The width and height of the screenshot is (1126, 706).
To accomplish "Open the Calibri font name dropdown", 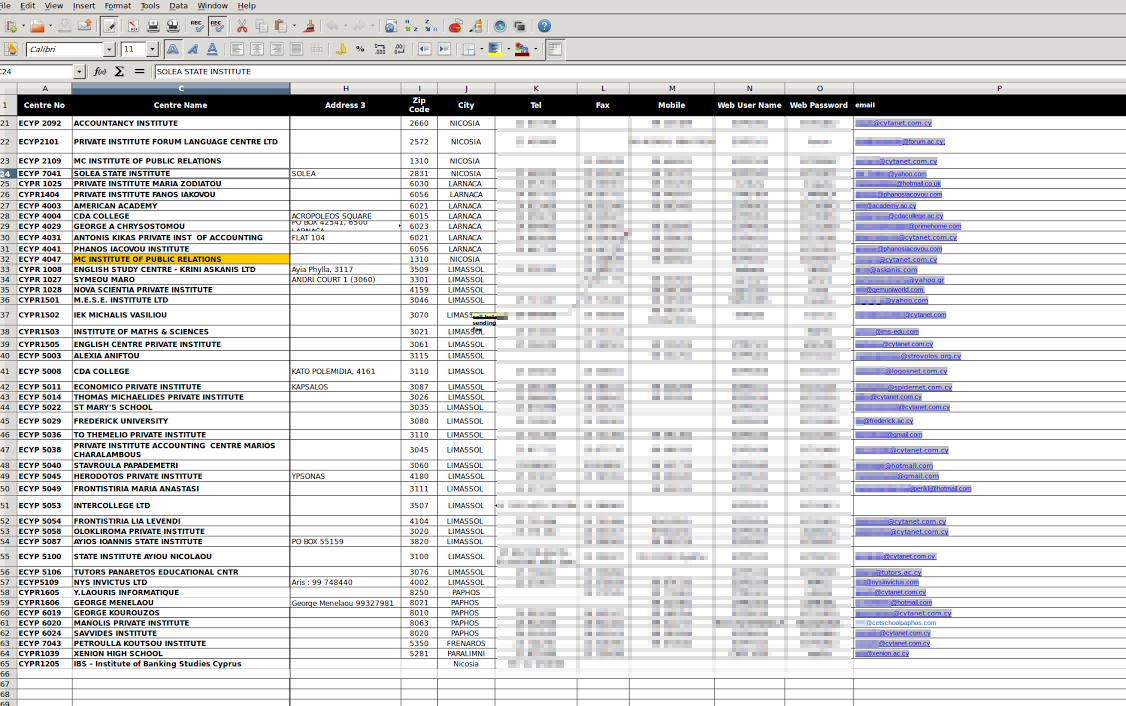I will point(110,49).
